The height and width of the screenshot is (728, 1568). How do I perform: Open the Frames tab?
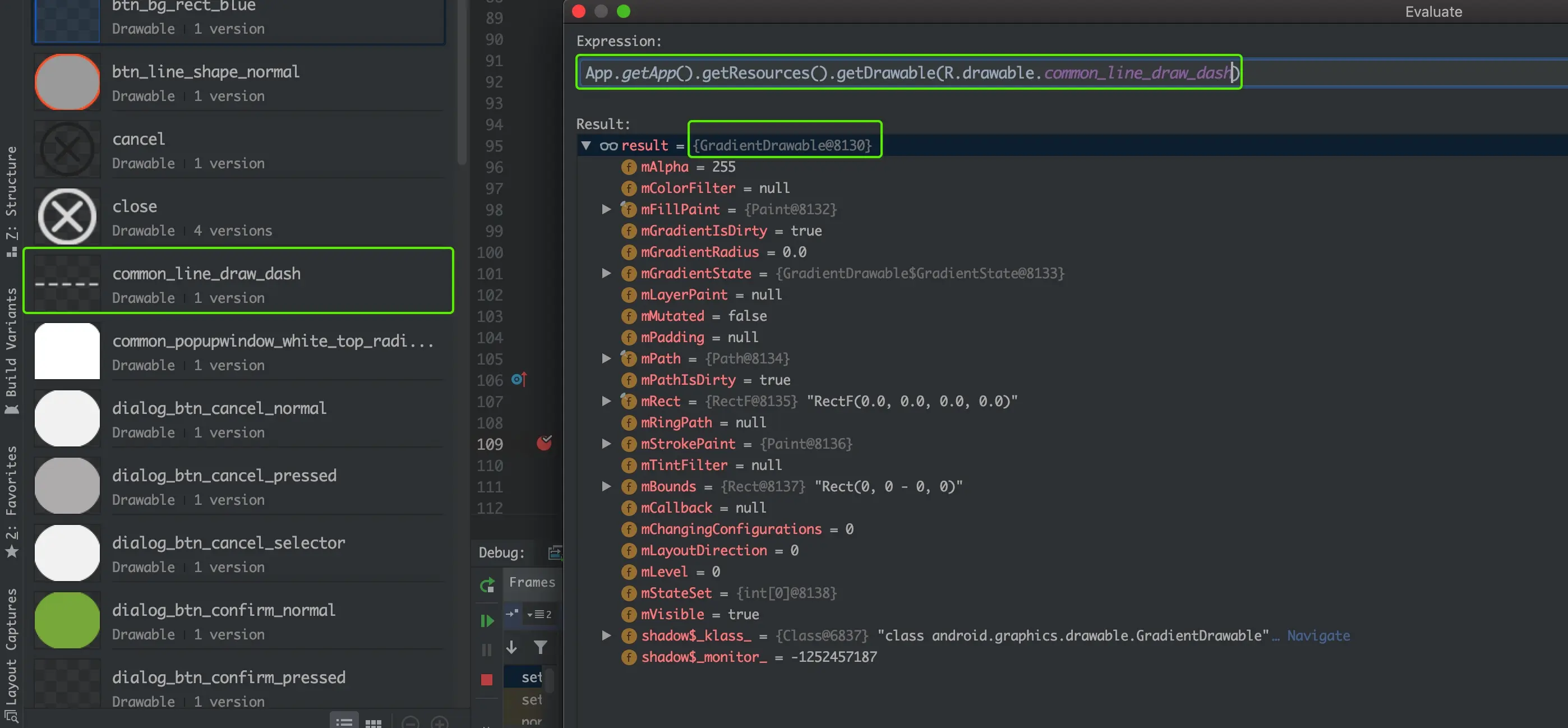tap(532, 582)
